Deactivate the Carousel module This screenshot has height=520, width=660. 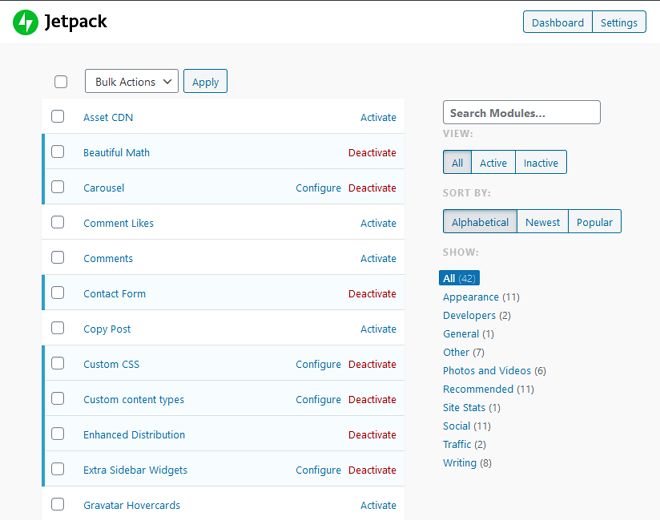372,188
